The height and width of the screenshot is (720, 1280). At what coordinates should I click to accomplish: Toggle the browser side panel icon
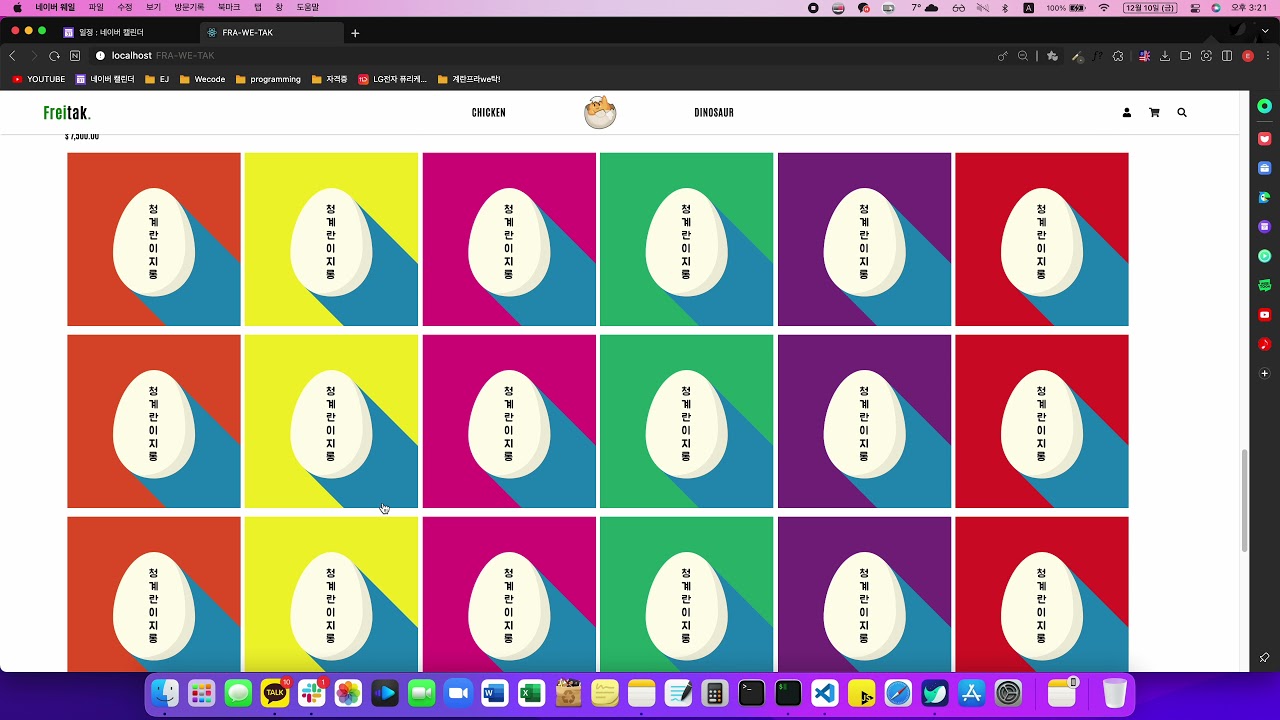point(1227,56)
